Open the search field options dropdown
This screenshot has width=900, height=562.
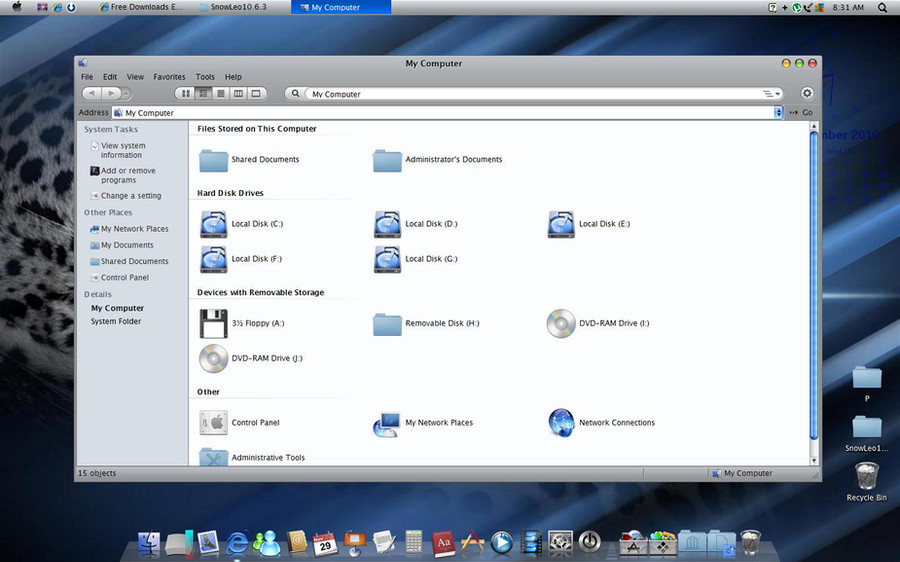[x=771, y=94]
